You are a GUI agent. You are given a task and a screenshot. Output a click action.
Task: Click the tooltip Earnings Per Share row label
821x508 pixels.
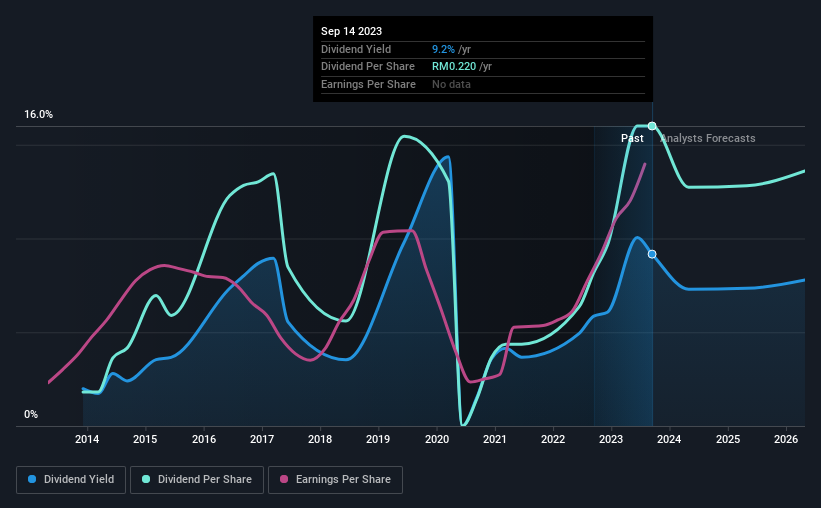pos(369,84)
